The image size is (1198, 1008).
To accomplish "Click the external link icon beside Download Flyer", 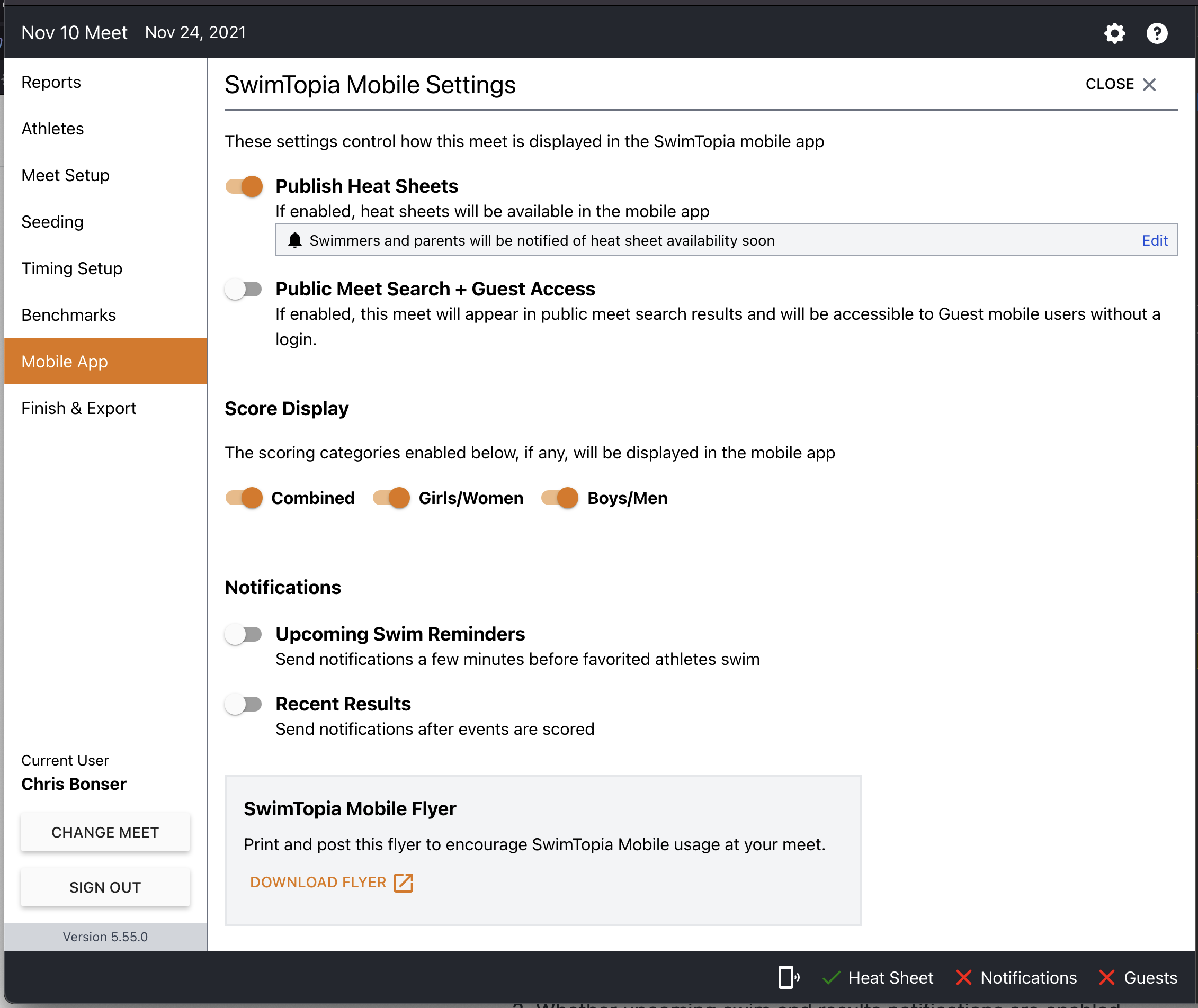I will 404,883.
